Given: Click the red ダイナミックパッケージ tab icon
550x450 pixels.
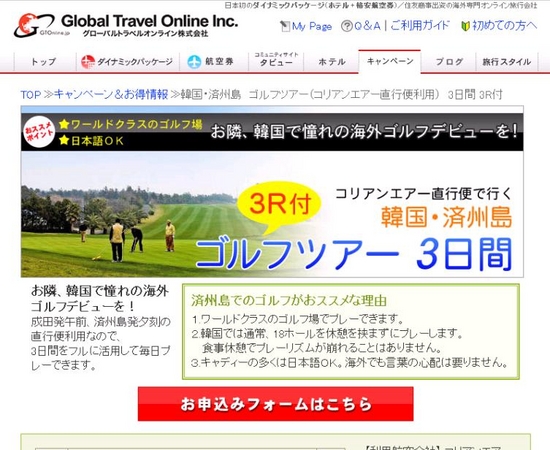Looking at the screenshot, I should [x=88, y=62].
